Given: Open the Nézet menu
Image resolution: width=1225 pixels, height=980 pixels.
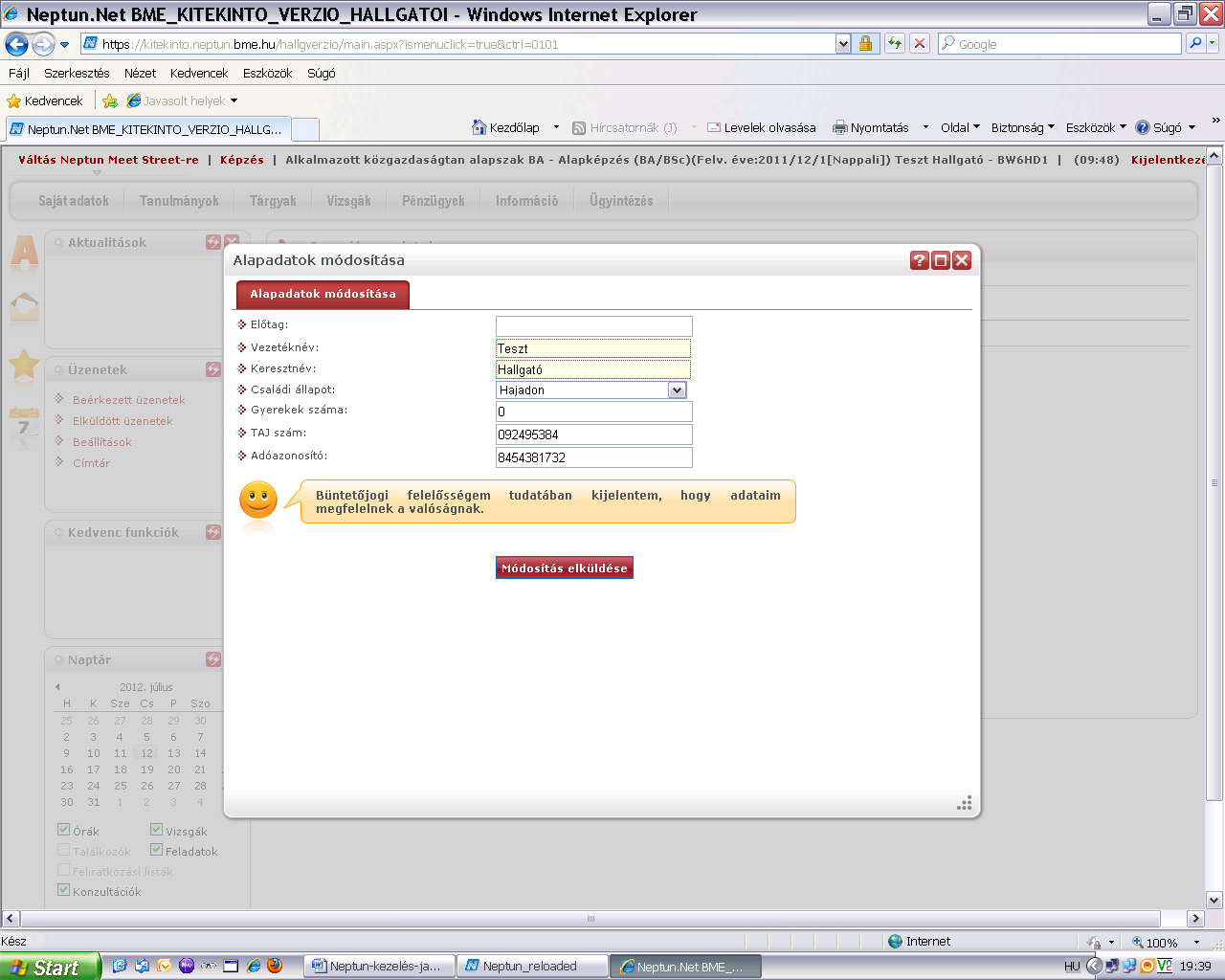Looking at the screenshot, I should click(x=140, y=73).
